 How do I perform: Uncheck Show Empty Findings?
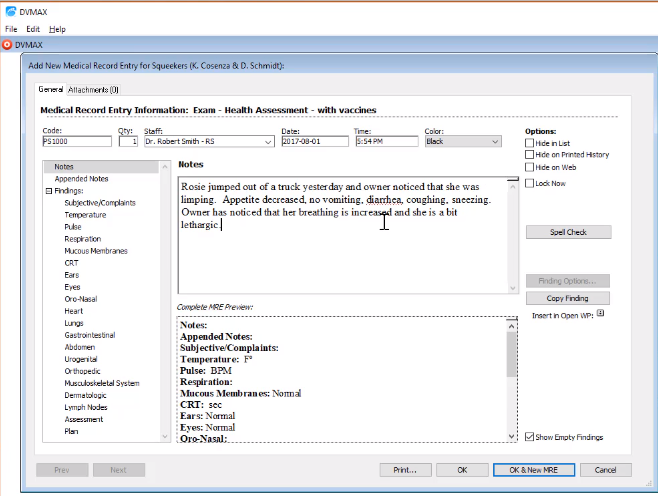tap(530, 437)
